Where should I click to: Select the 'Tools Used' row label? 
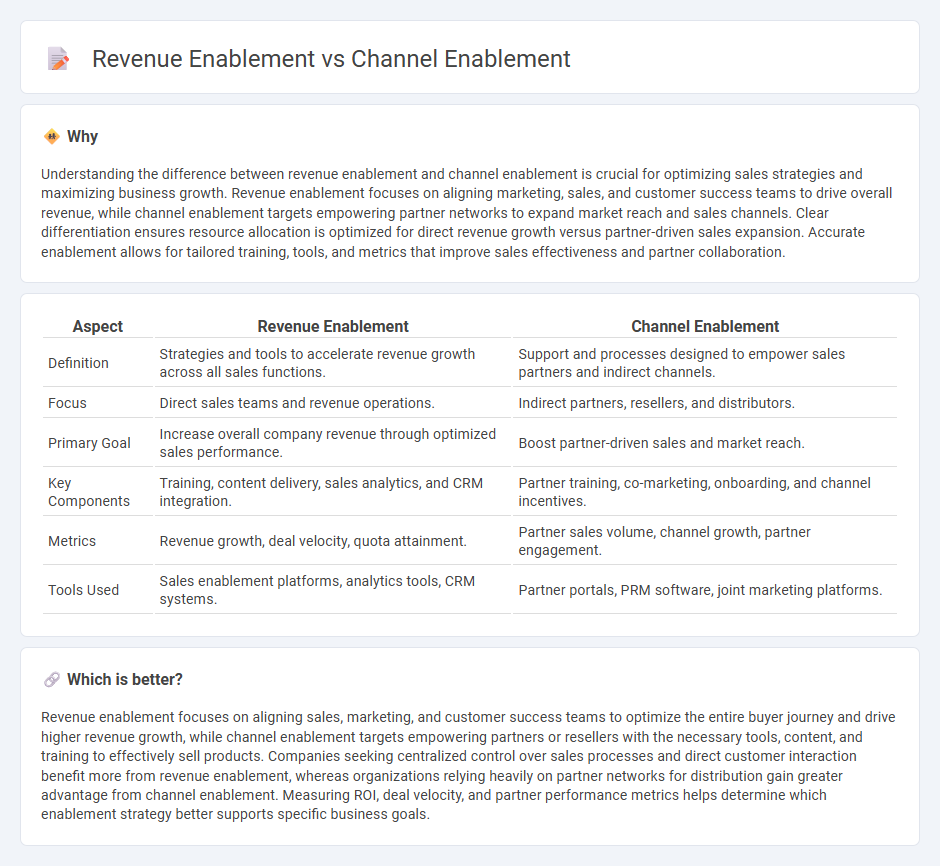click(83, 590)
